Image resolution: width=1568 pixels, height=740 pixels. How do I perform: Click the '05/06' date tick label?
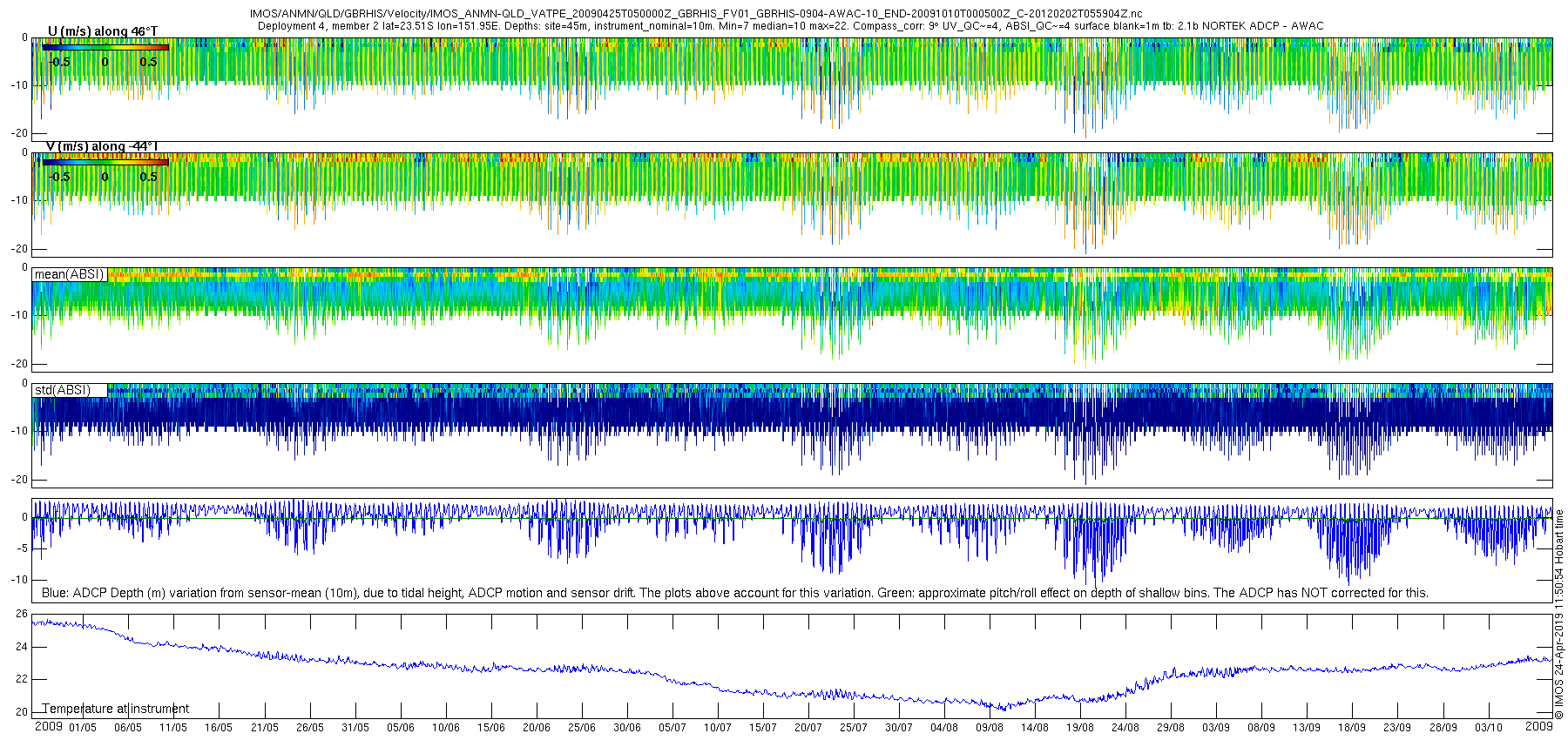(401, 728)
